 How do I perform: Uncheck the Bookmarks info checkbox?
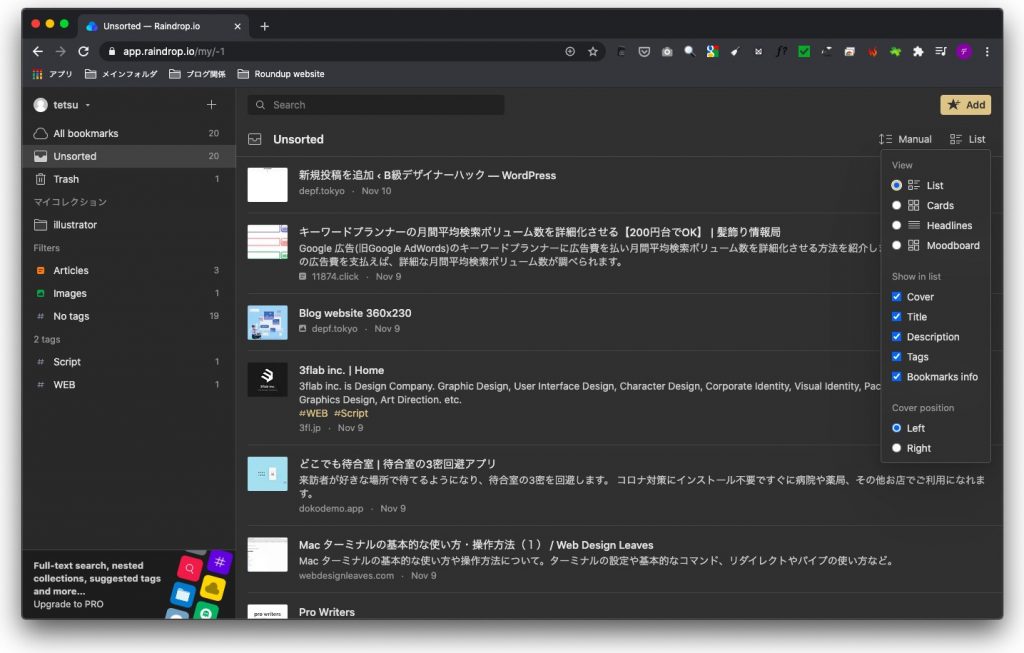pyautogui.click(x=897, y=377)
